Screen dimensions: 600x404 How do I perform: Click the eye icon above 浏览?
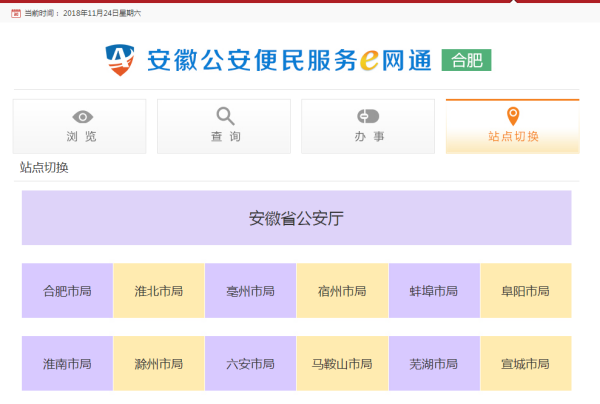click(82, 117)
